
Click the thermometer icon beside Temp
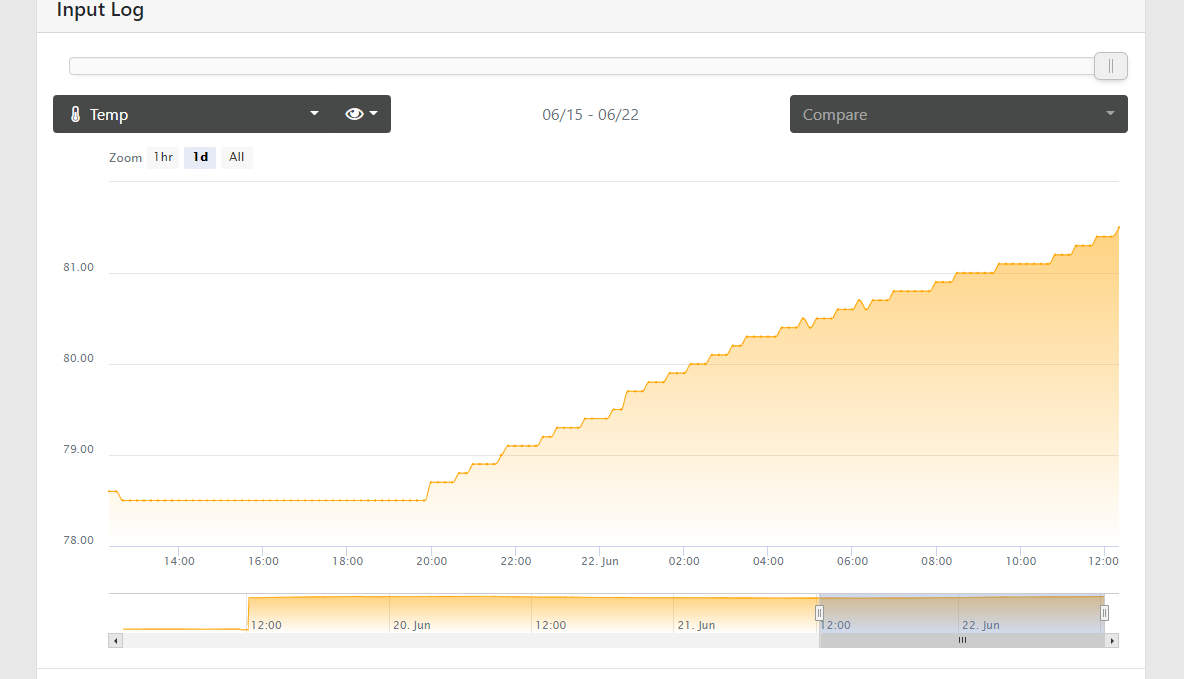pyautogui.click(x=75, y=115)
